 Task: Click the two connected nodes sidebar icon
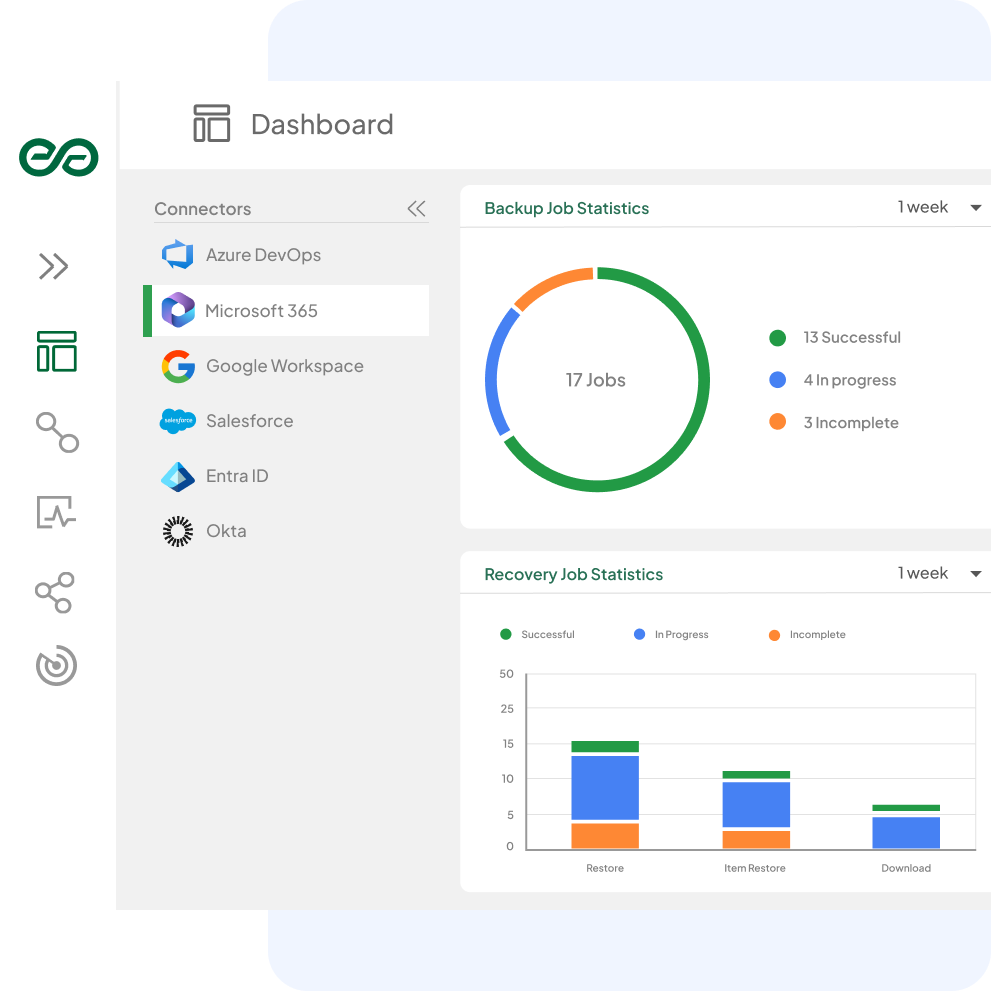(57, 432)
